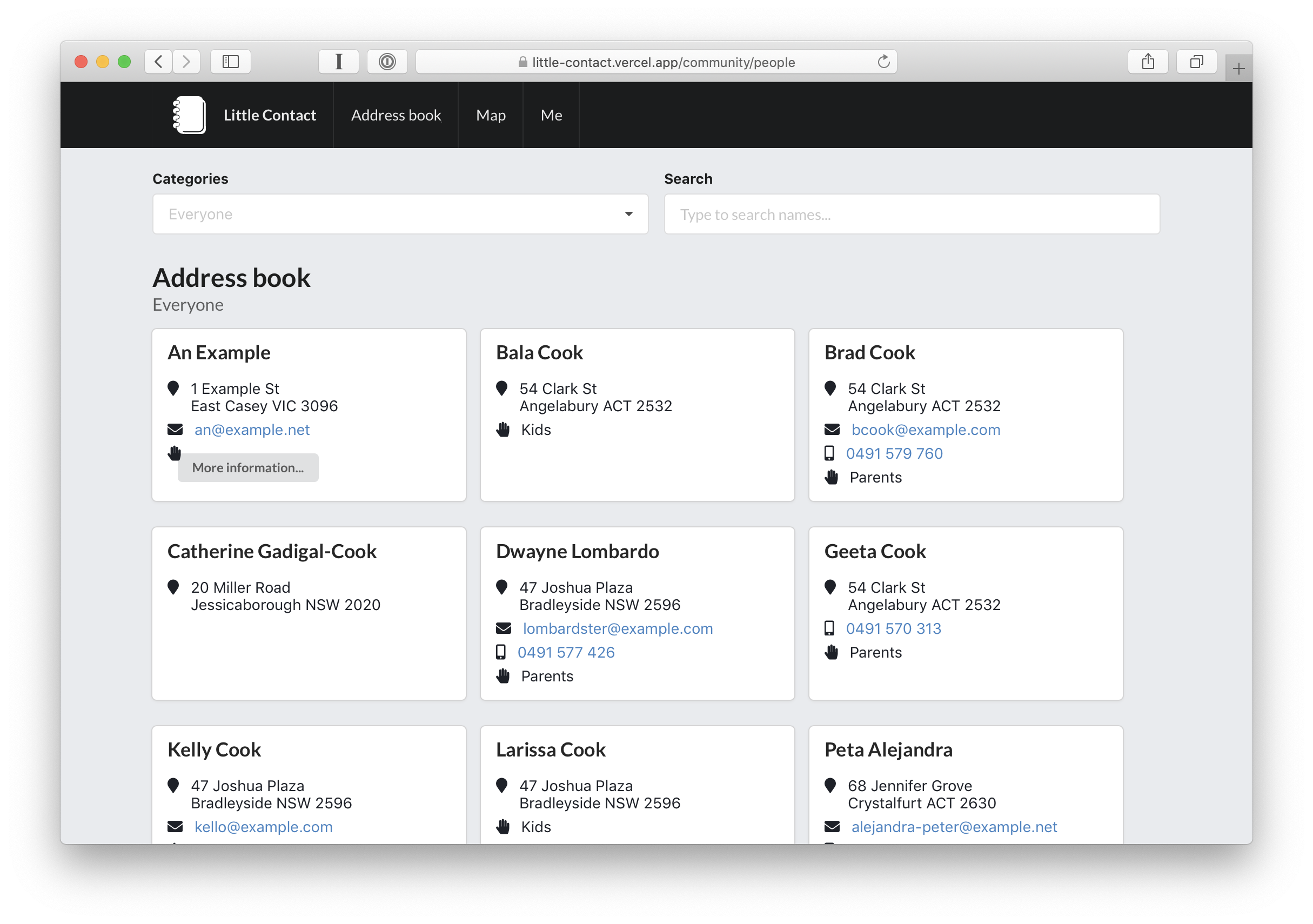This screenshot has width=1313, height=924.
Task: Open lombardster@example.com email link
Action: [x=618, y=628]
